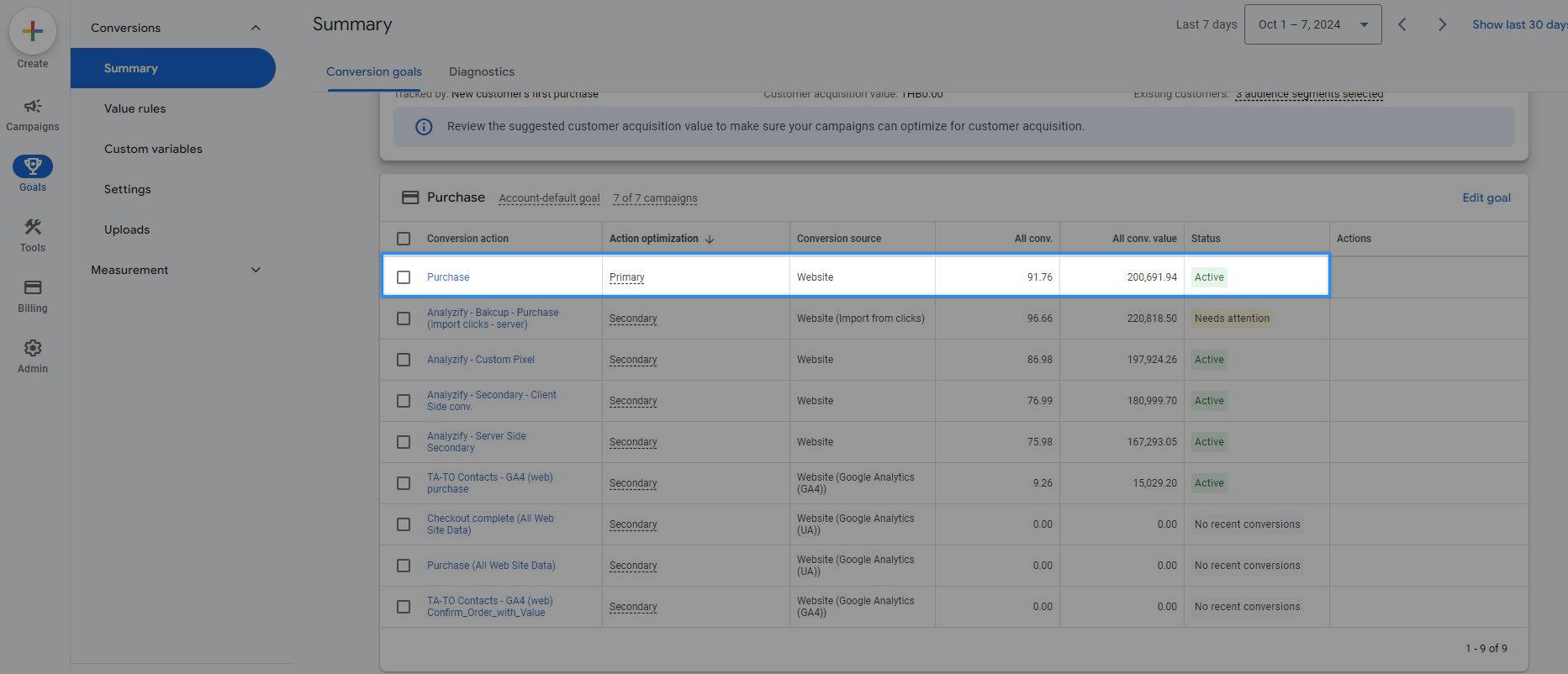Check the Purchase primary row checkbox

pyautogui.click(x=404, y=277)
